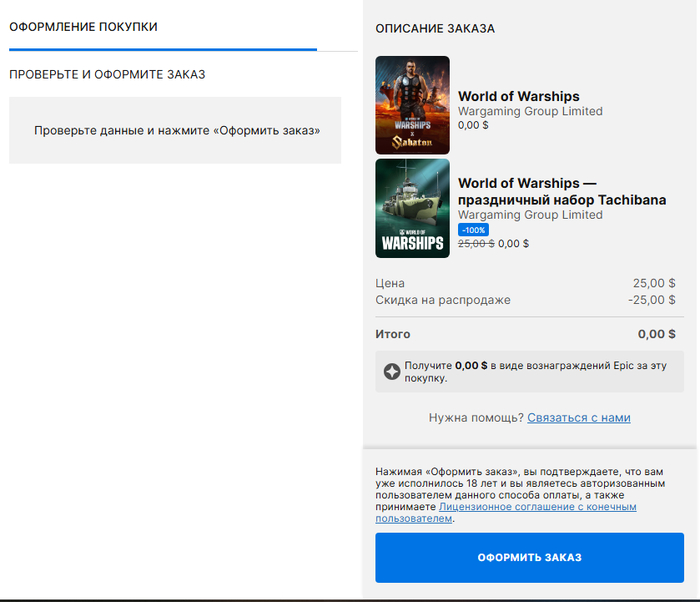Screen dimensions: 700x602
Task: Select the «Оформление покупки» header tab
Action: click(83, 27)
